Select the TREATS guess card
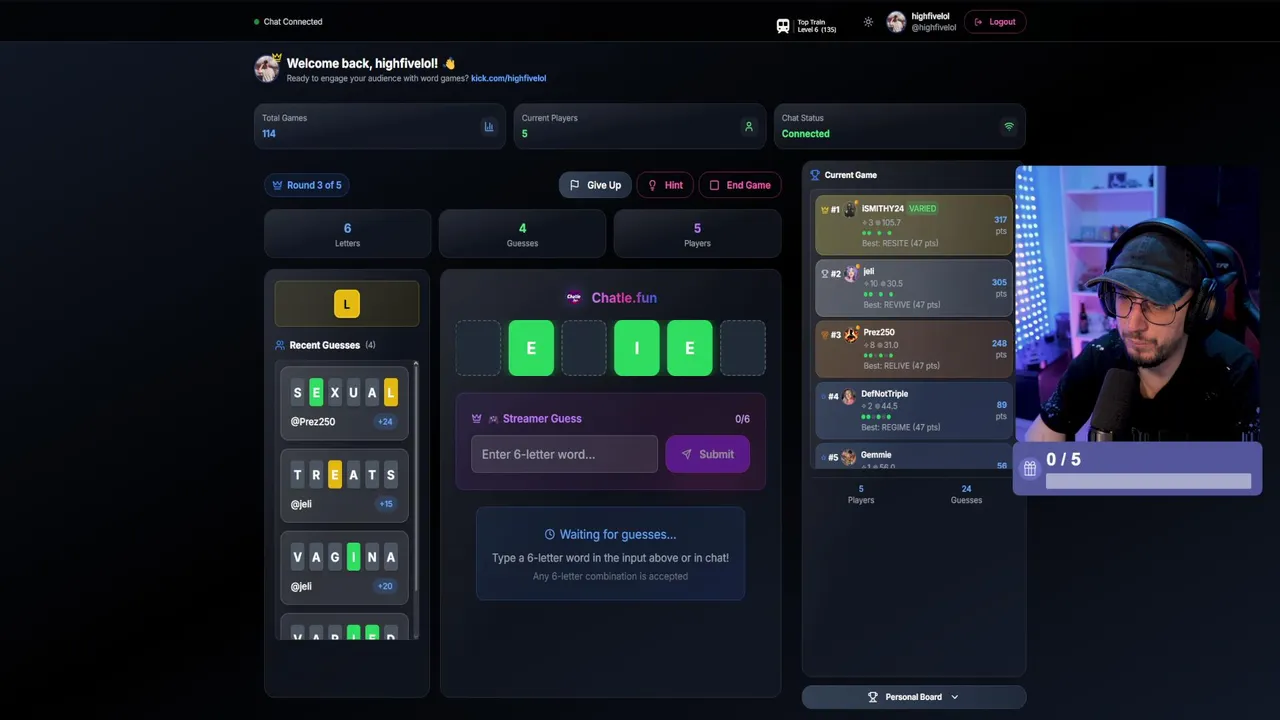This screenshot has height=720, width=1280. pyautogui.click(x=344, y=486)
